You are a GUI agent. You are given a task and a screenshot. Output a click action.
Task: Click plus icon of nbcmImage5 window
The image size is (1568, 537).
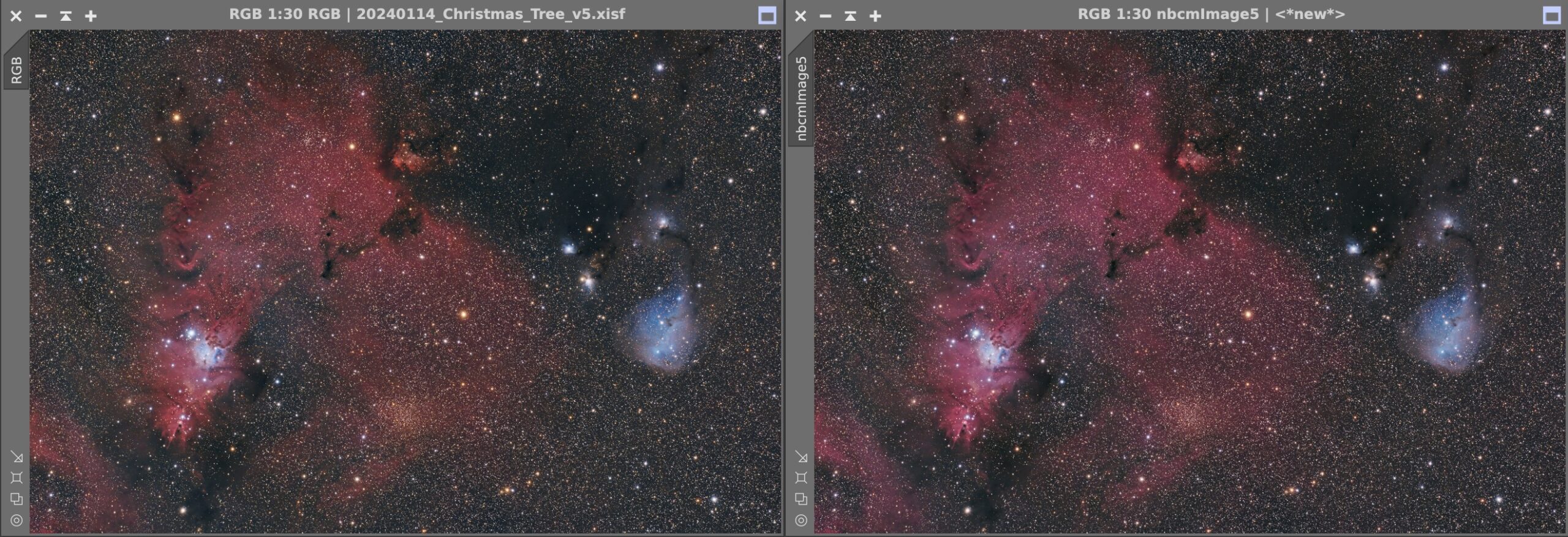(x=875, y=16)
